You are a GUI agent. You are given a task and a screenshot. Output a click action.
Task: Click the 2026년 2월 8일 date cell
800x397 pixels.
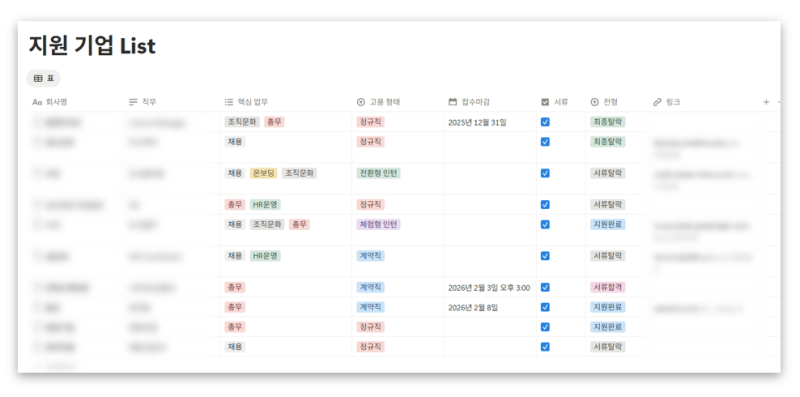coord(473,308)
